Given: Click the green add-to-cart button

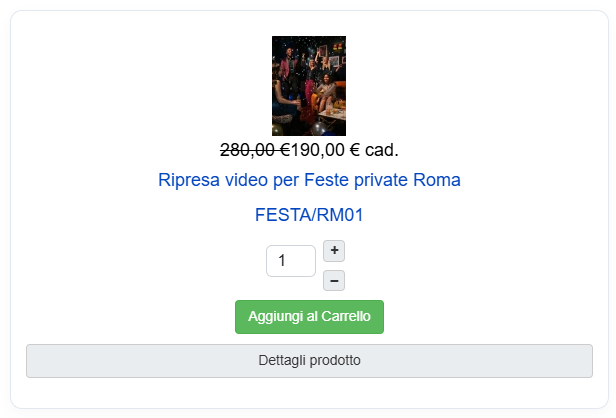Looking at the screenshot, I should coord(310,317).
